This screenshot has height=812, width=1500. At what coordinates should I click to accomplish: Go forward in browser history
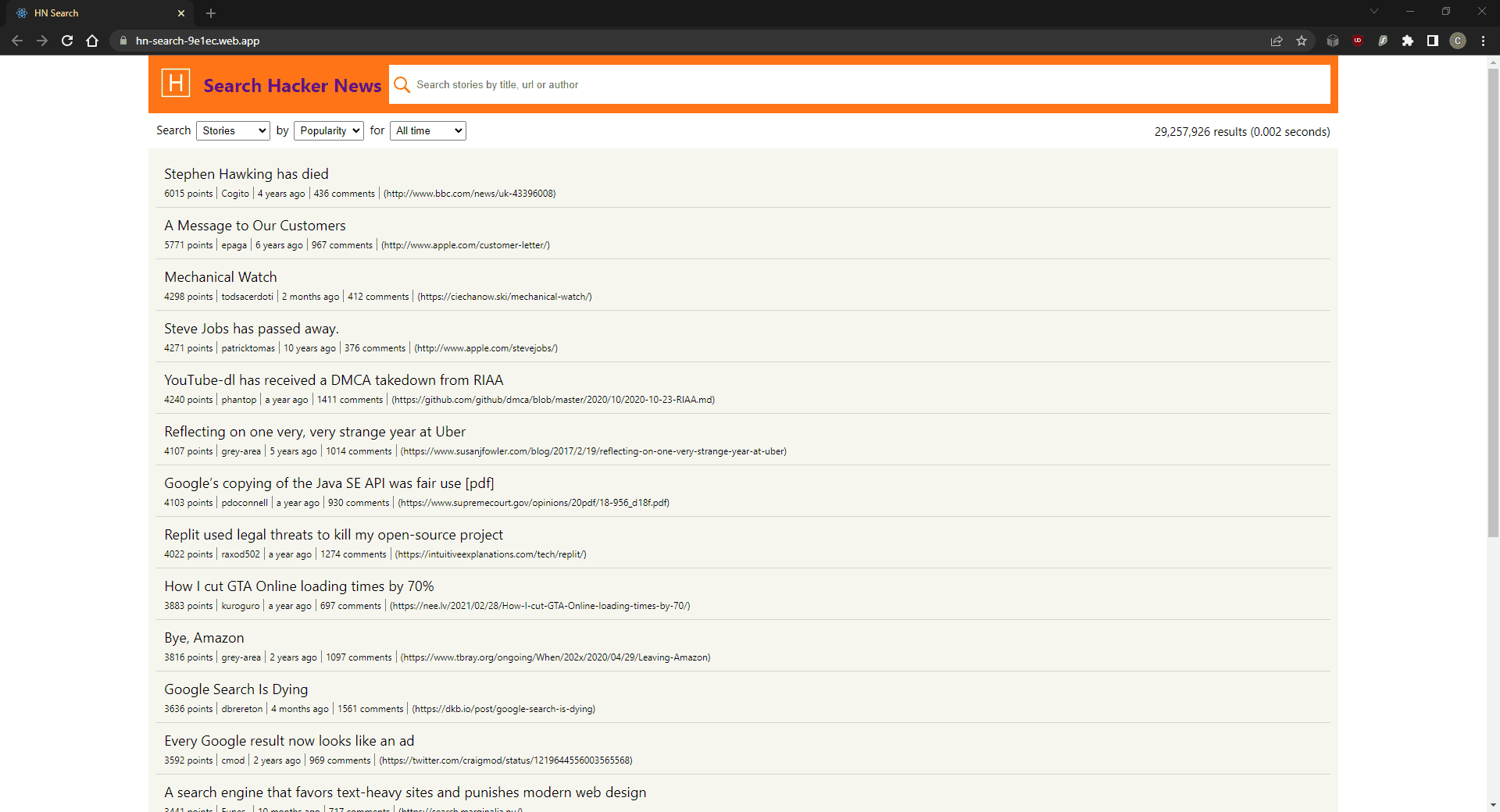pos(42,41)
